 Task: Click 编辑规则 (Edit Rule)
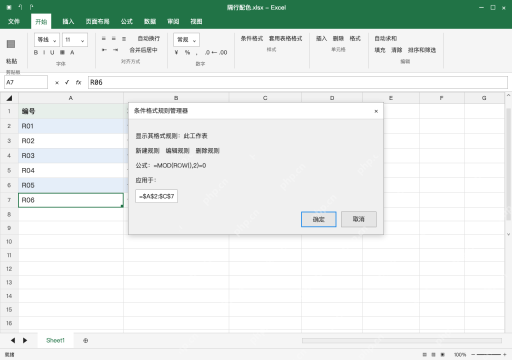[177, 151]
